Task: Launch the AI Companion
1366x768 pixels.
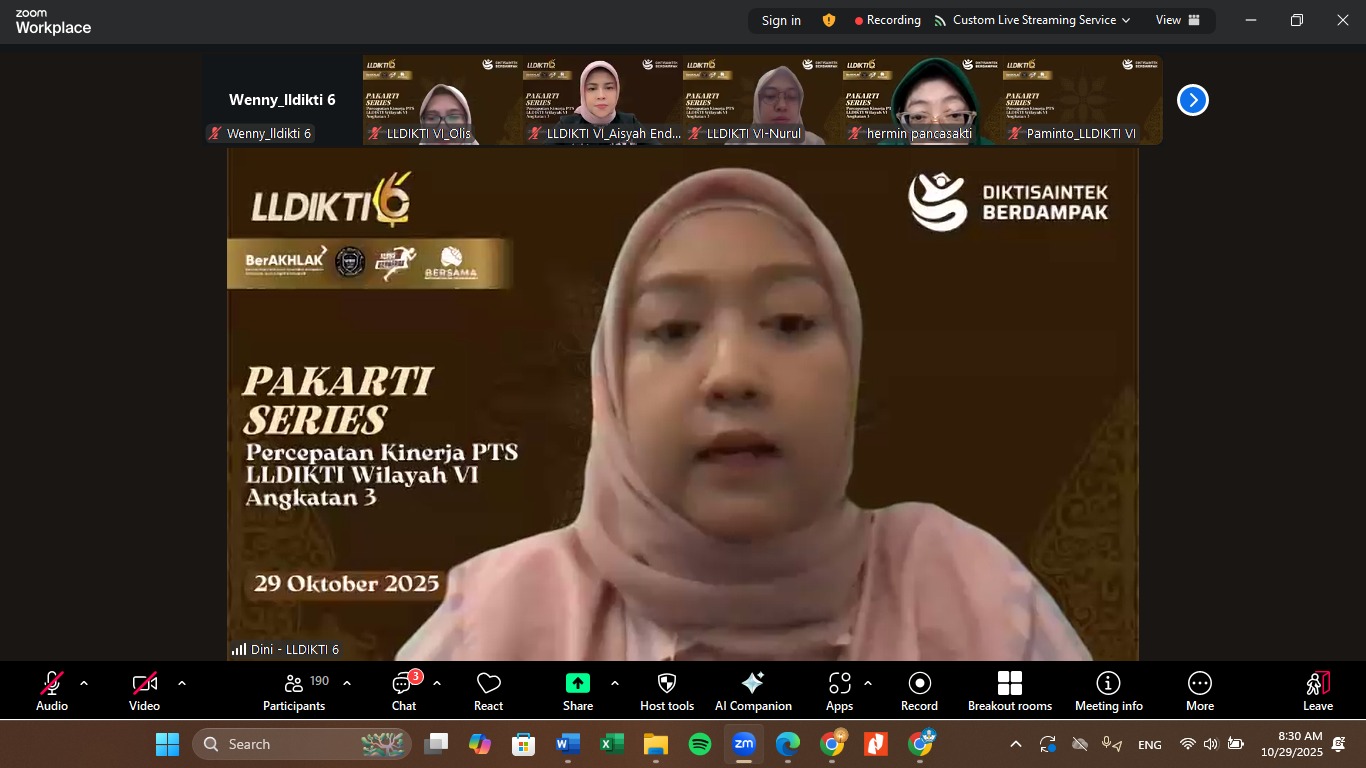Action: click(753, 691)
